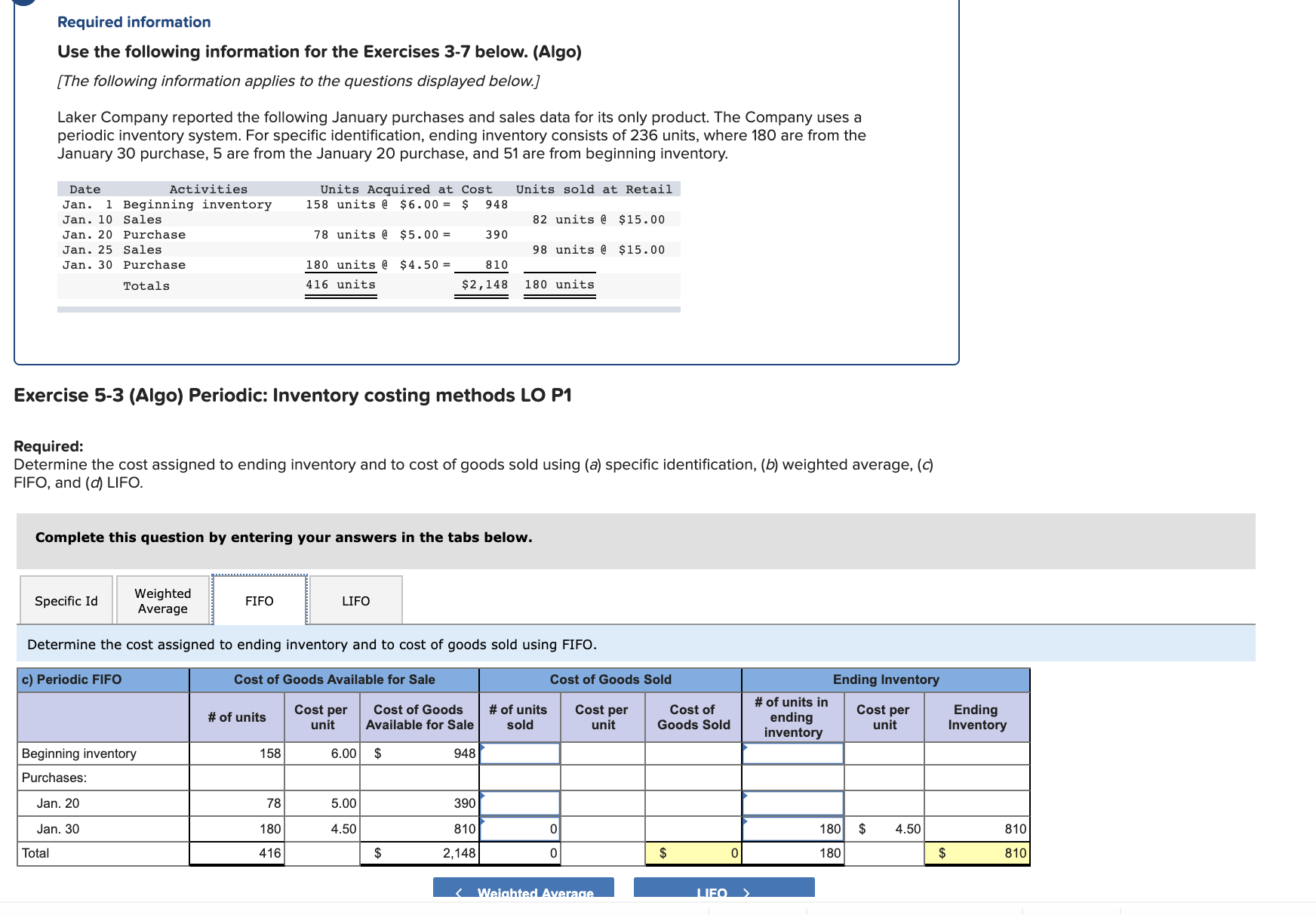Screen dimensions: 1316x915
Task: Click Cost of Goods Sold amount, Jan. 20 row
Action: pyautogui.click(x=693, y=803)
